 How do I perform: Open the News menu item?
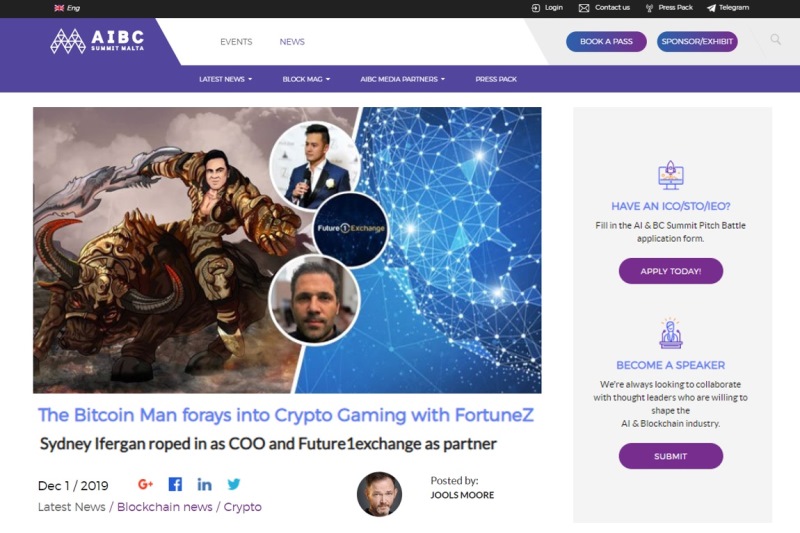292,42
